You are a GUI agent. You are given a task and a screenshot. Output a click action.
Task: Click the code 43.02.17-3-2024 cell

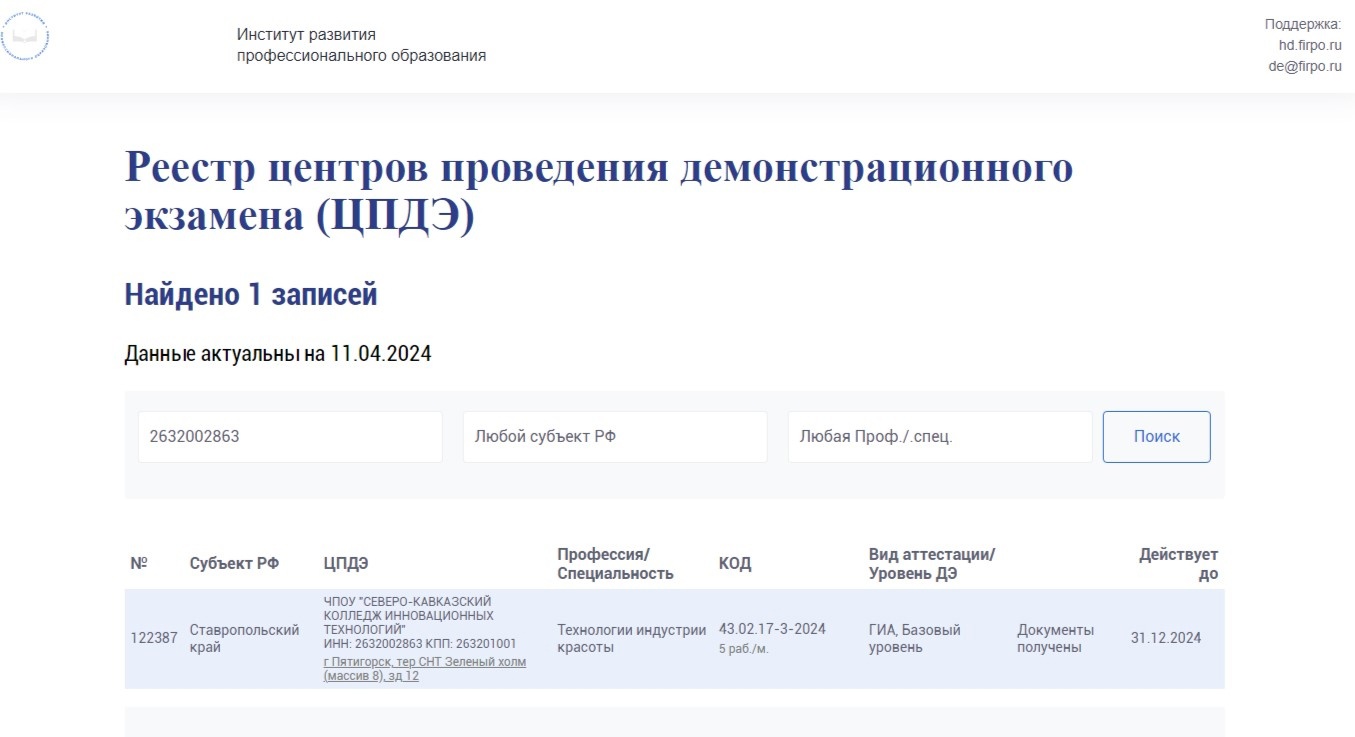pyautogui.click(x=772, y=629)
